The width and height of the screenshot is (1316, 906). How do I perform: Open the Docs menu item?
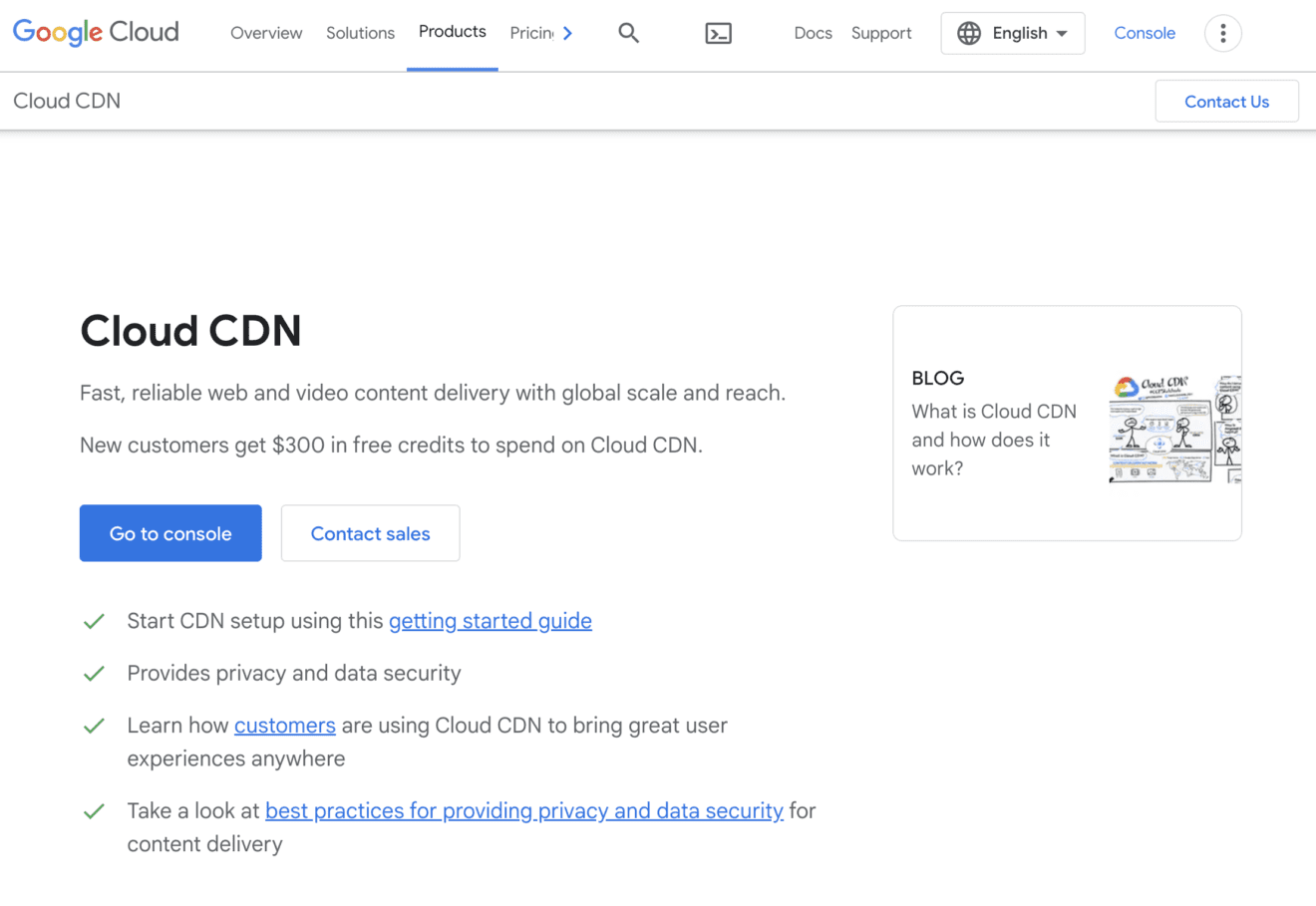click(x=813, y=33)
